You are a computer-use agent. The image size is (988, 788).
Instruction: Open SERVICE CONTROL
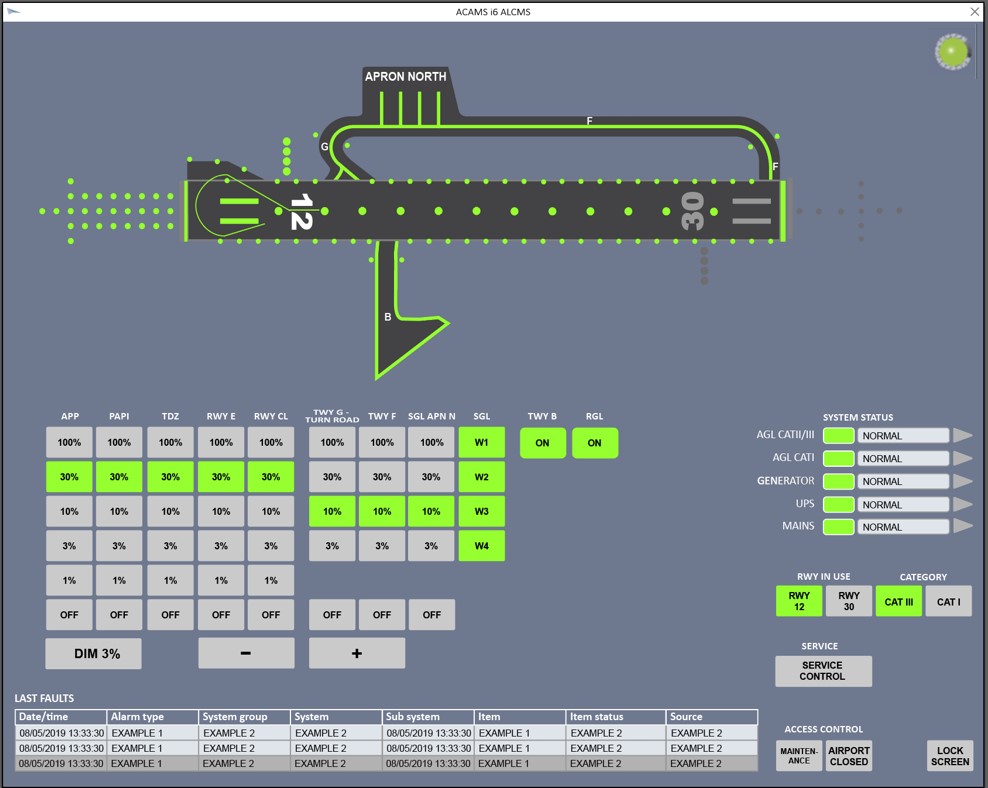(x=823, y=671)
